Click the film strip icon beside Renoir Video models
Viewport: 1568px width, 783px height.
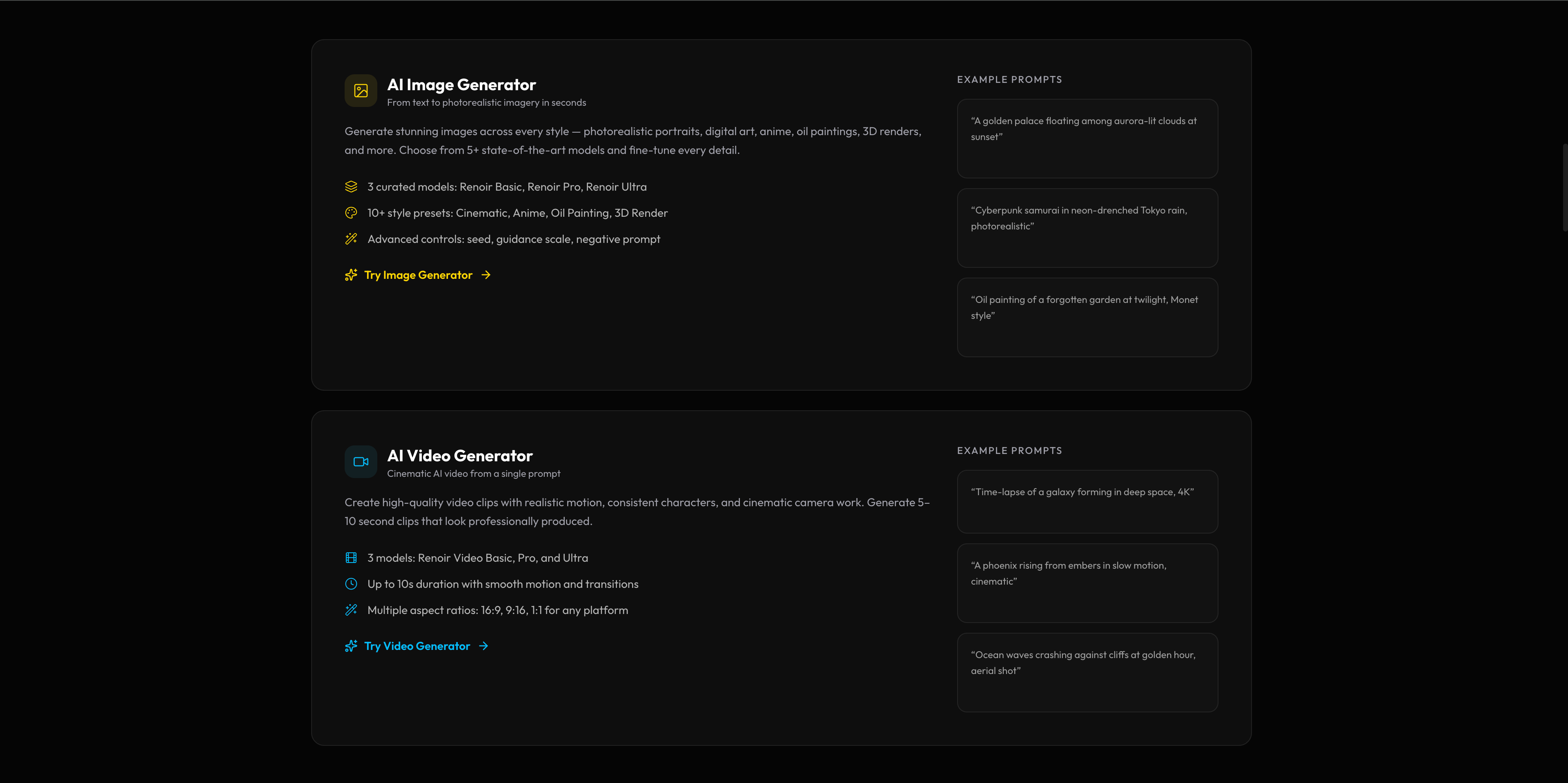(x=351, y=558)
